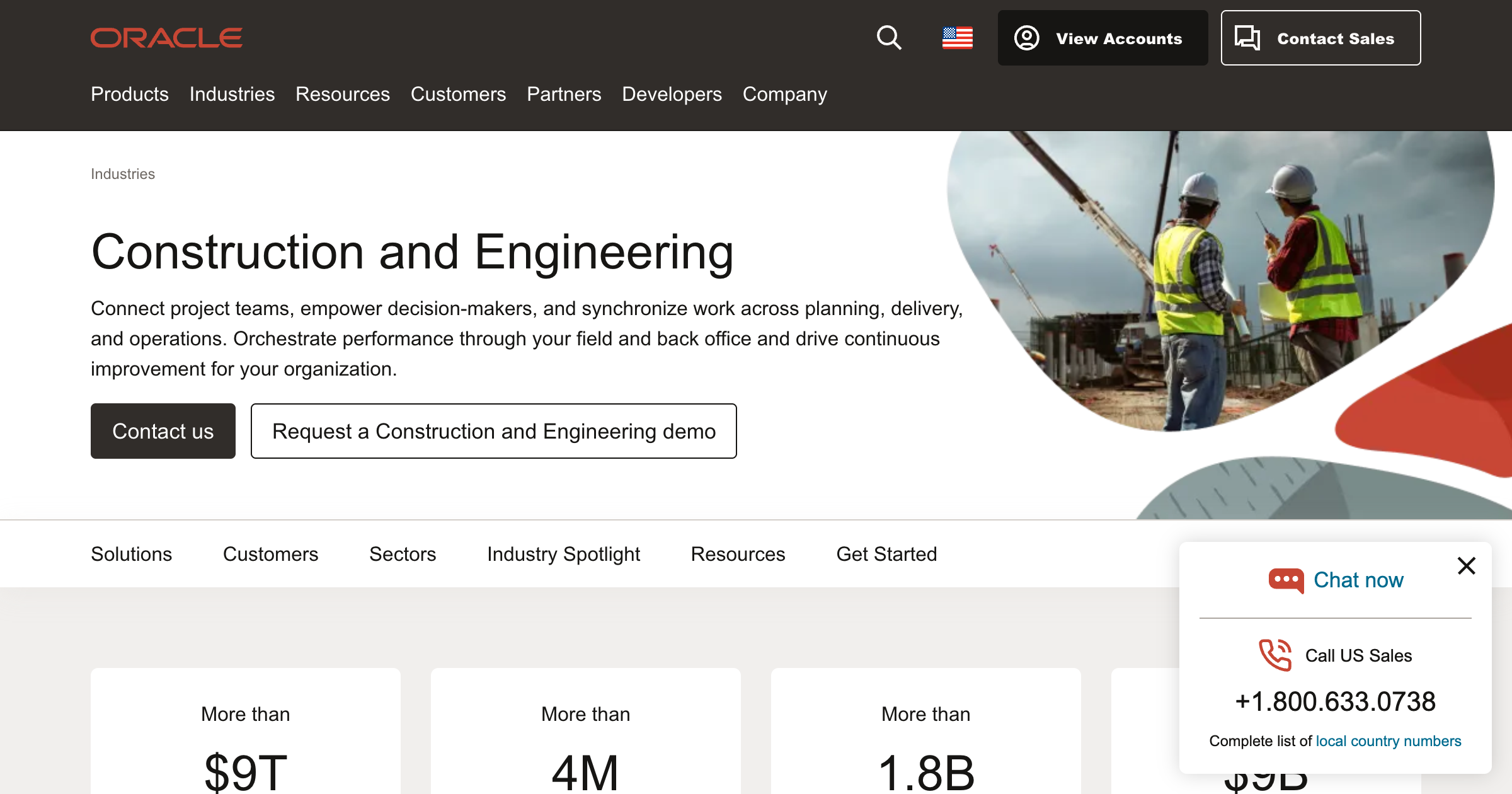Open the Industries nav menu
The width and height of the screenshot is (1512, 794).
pos(232,94)
